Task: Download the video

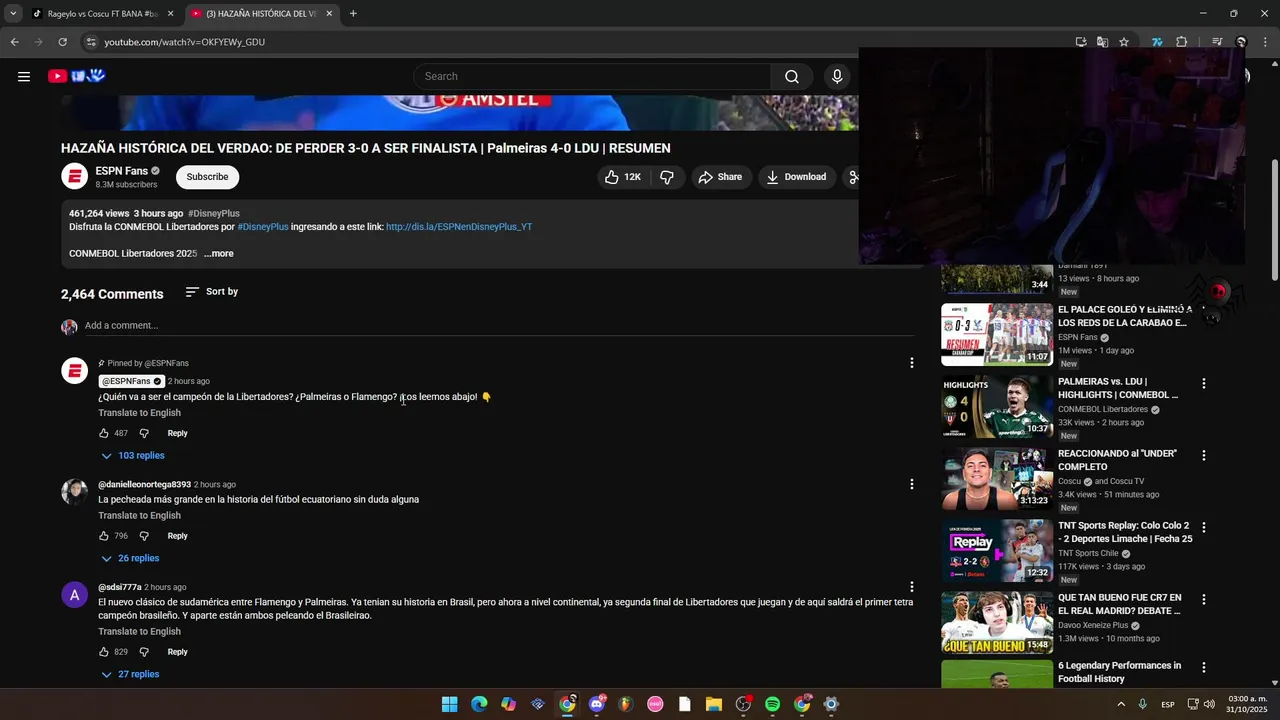Action: [x=796, y=177]
